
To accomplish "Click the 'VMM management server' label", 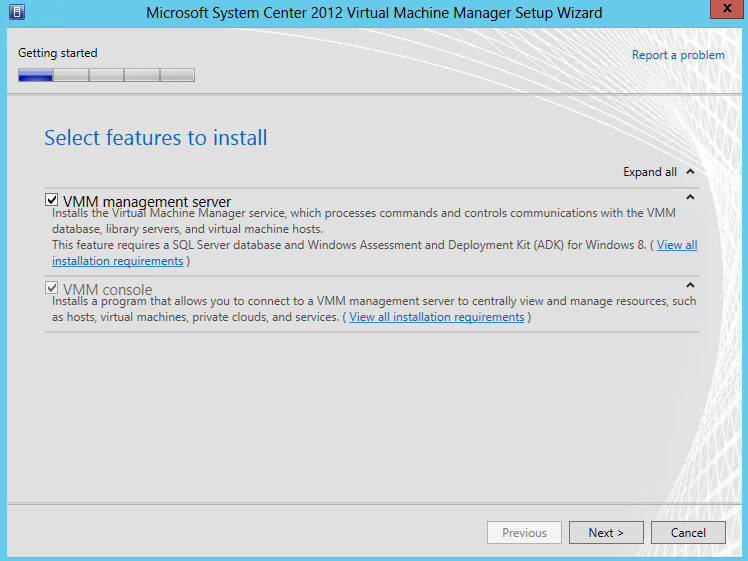I will pyautogui.click(x=147, y=201).
